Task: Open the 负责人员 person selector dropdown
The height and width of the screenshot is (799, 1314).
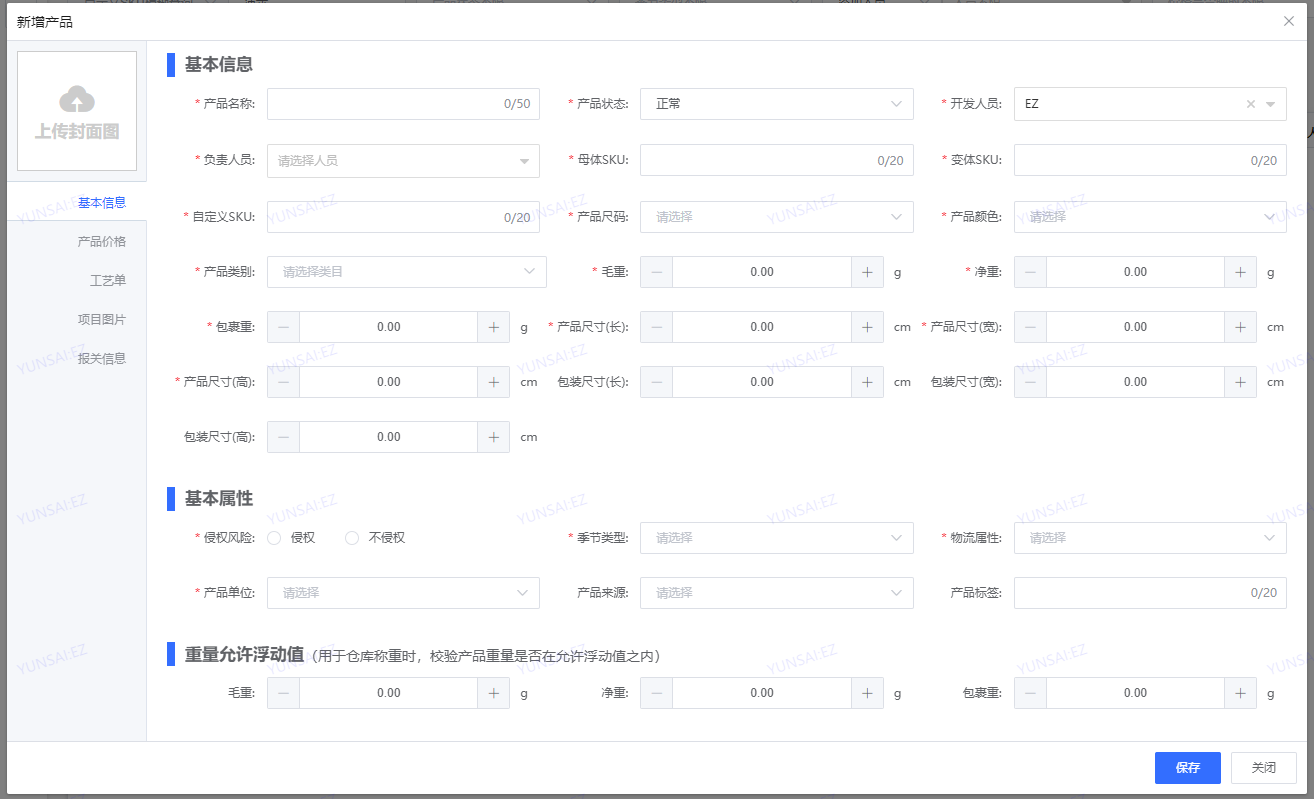Action: click(x=403, y=160)
